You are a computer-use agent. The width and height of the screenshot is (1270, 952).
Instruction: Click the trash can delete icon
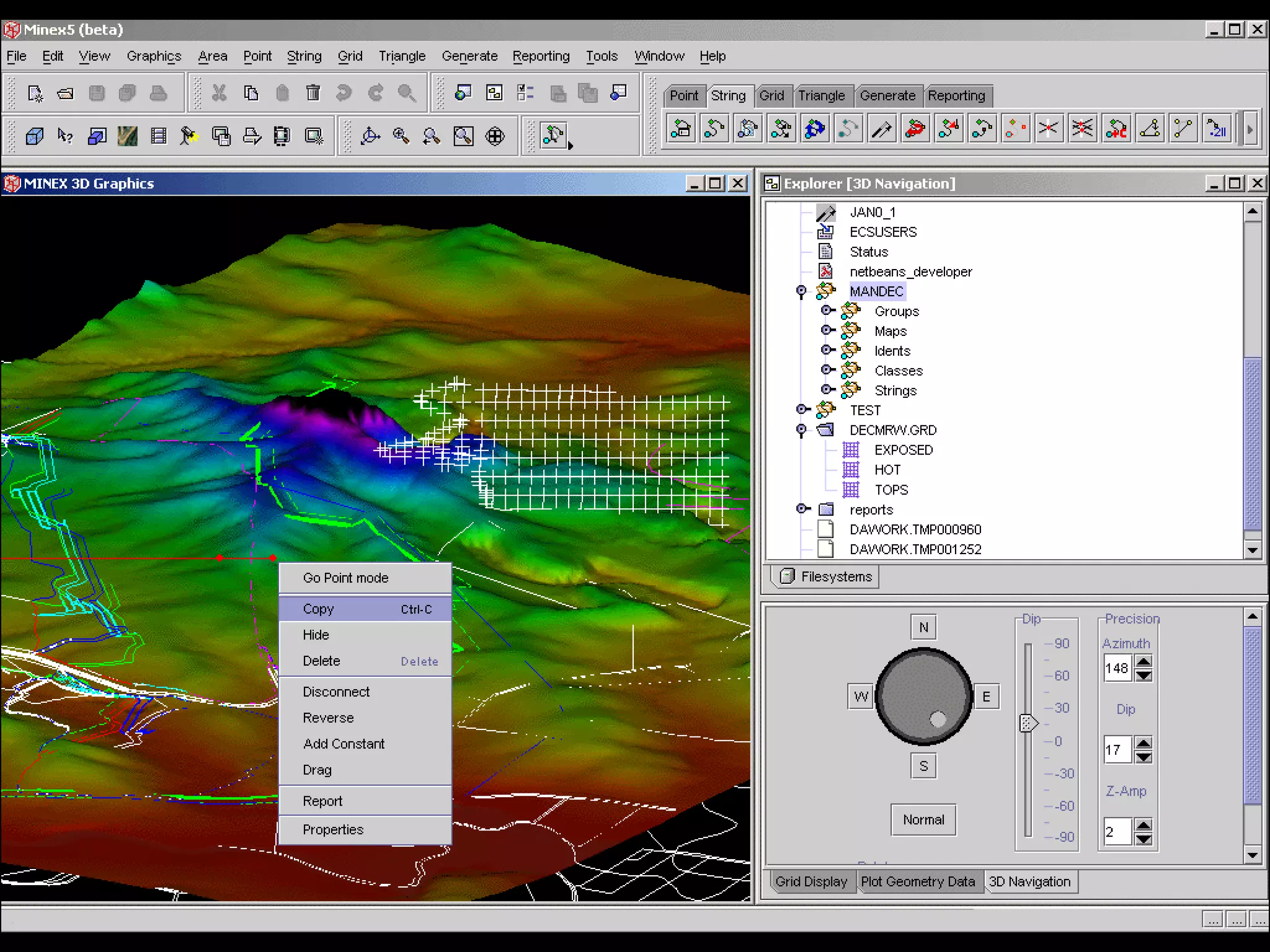pyautogui.click(x=313, y=93)
